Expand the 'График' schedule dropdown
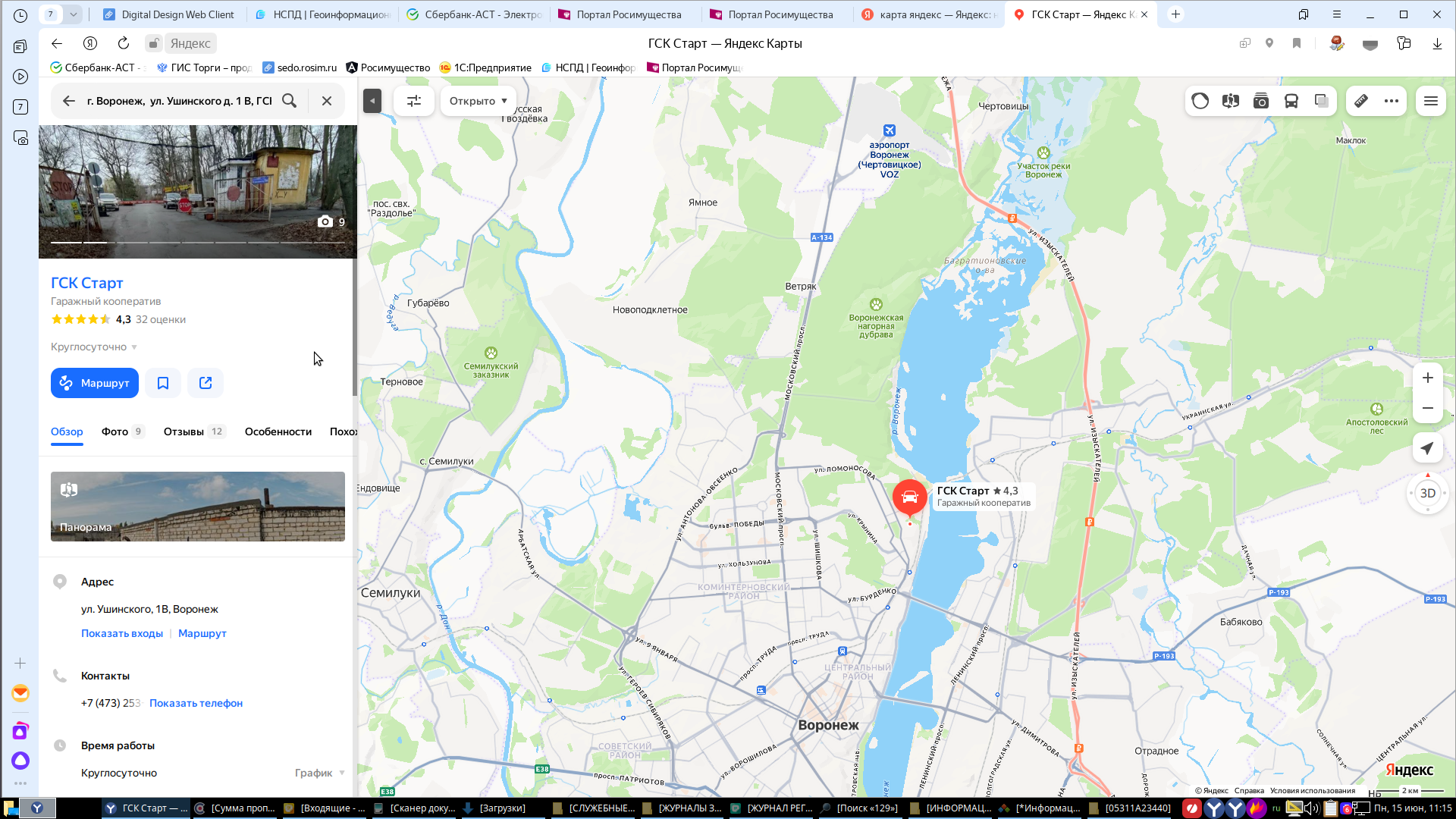Screen dimensions: 1456x819 (320, 773)
